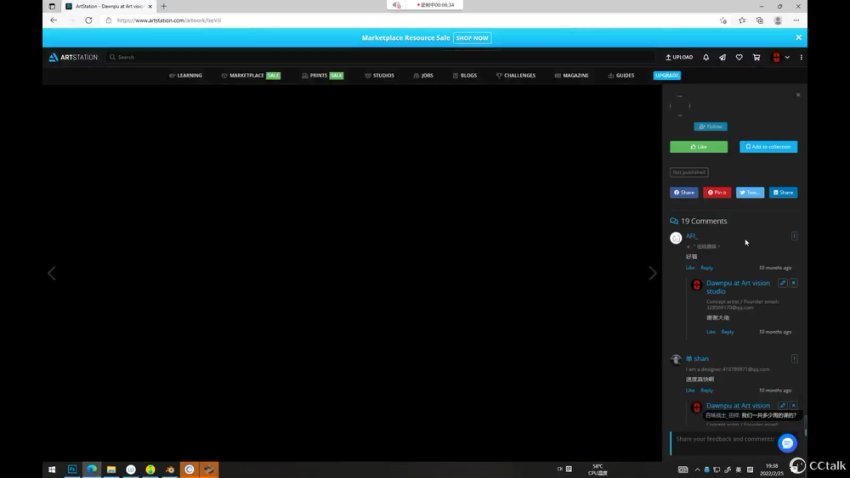The image size is (850, 478).
Task: Open the Challenges menu item
Action: click(x=515, y=75)
